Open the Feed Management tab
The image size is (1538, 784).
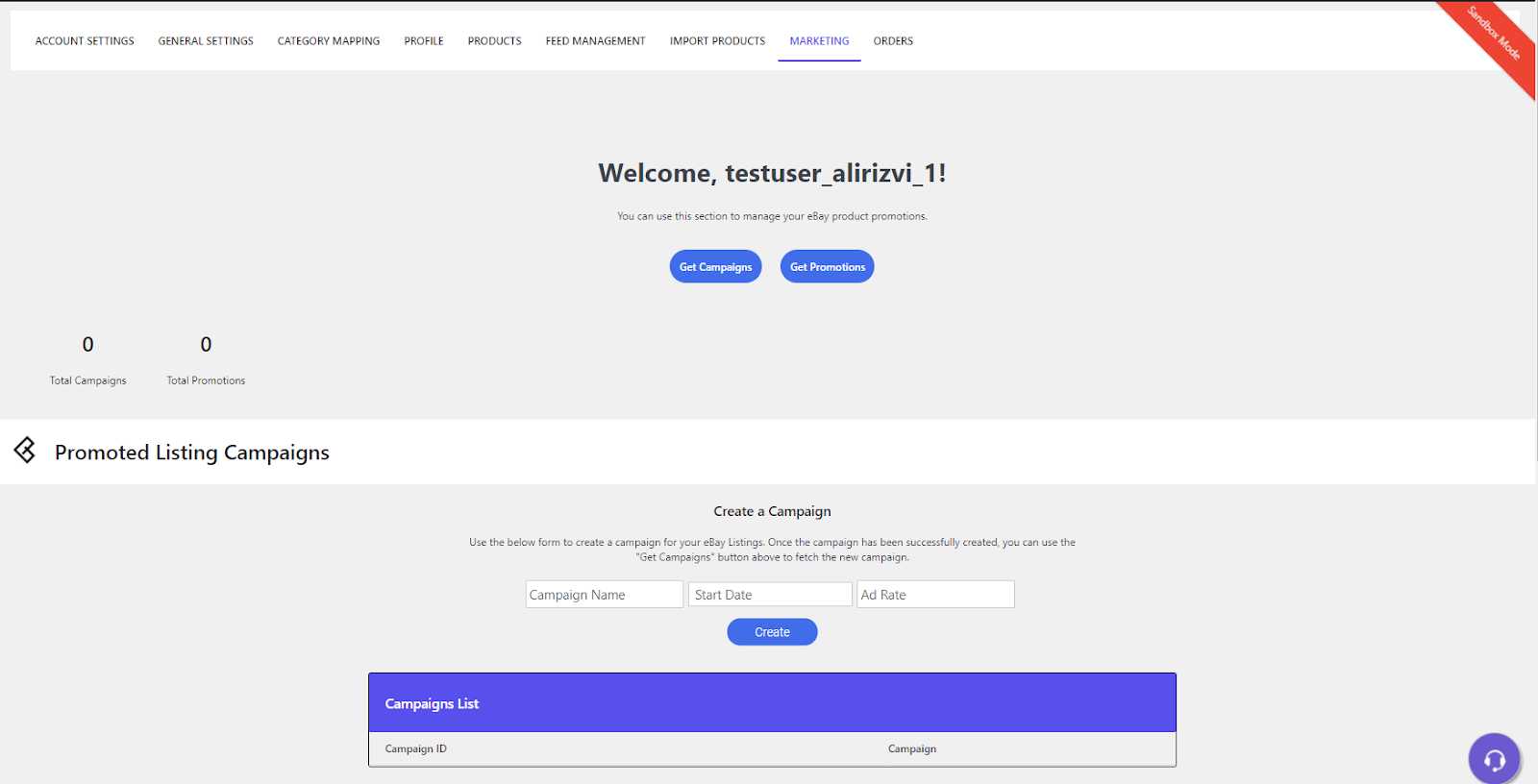pyautogui.click(x=596, y=41)
